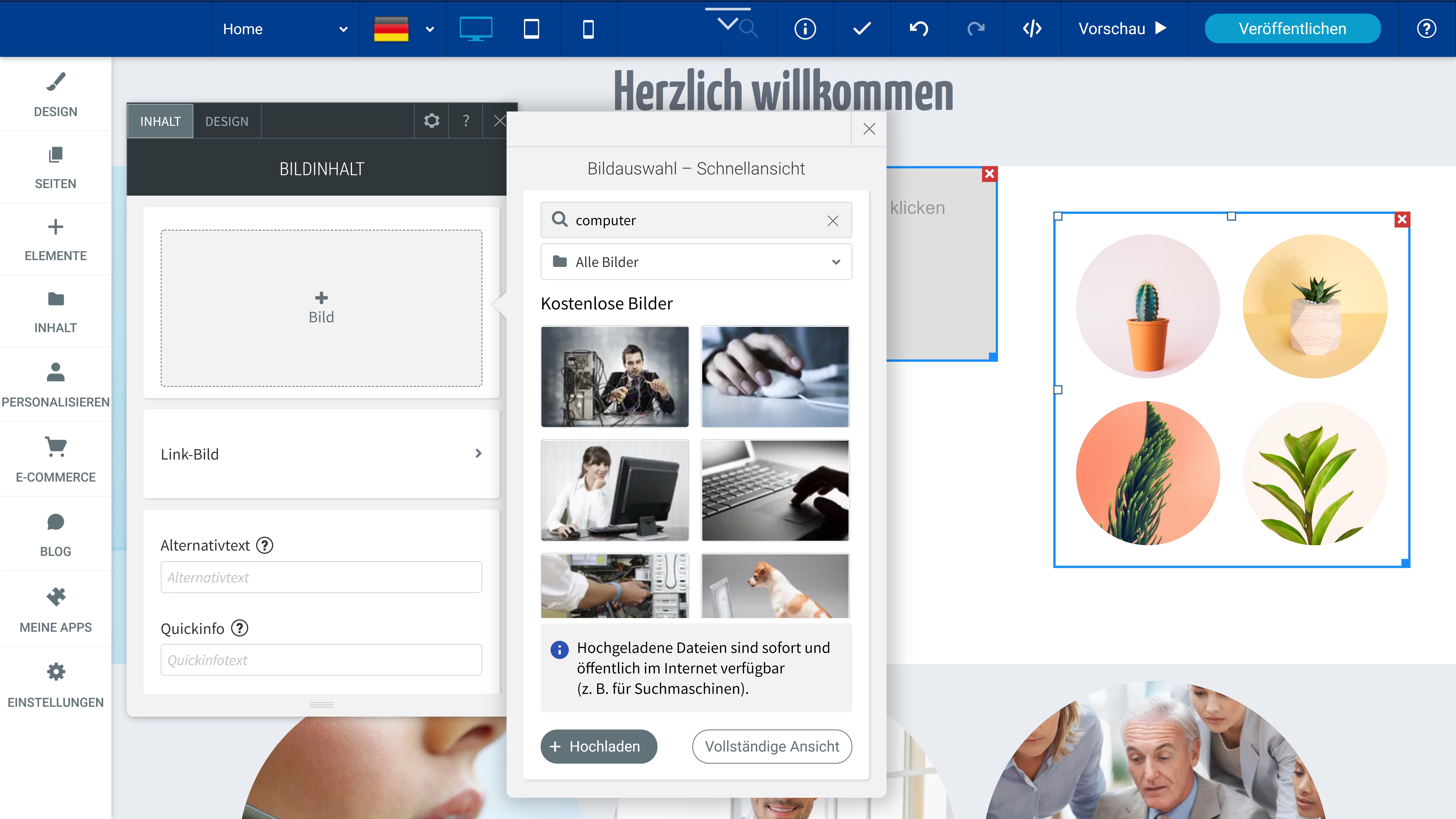Click the panel resize grip at bottom
This screenshot has height=819, width=1456.
coord(322,705)
